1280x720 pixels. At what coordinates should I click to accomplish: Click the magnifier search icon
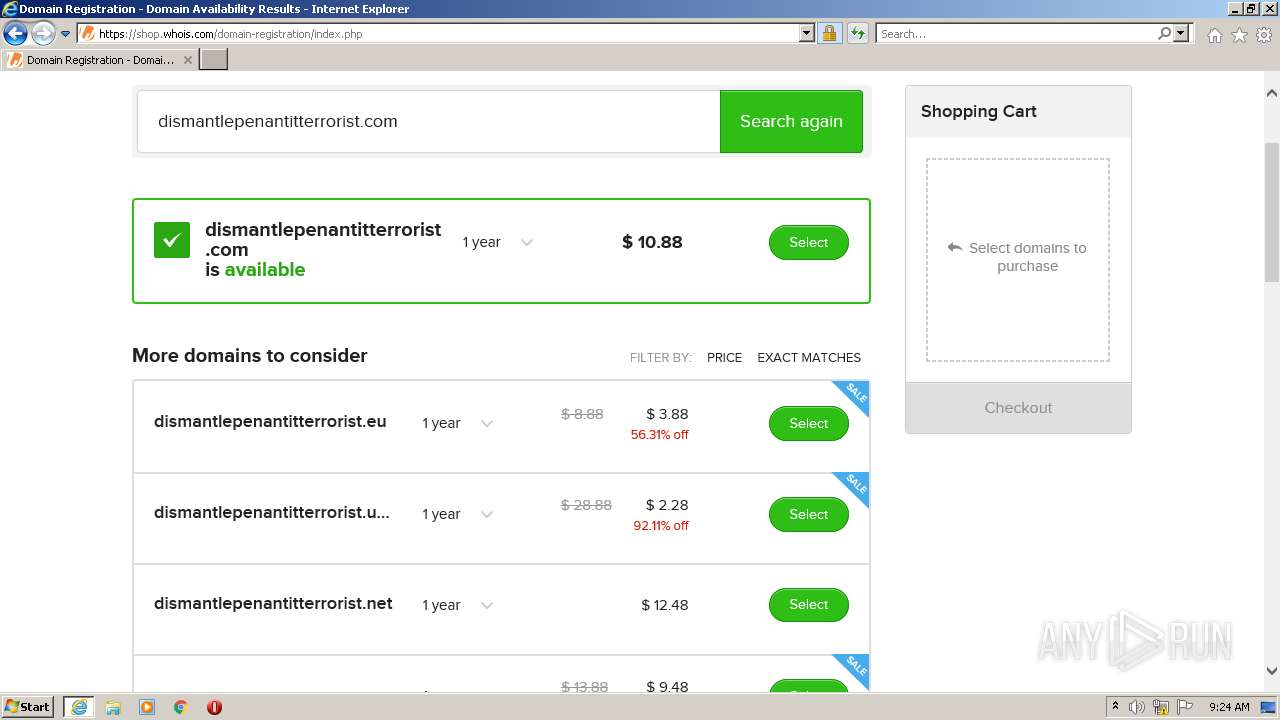point(1164,33)
